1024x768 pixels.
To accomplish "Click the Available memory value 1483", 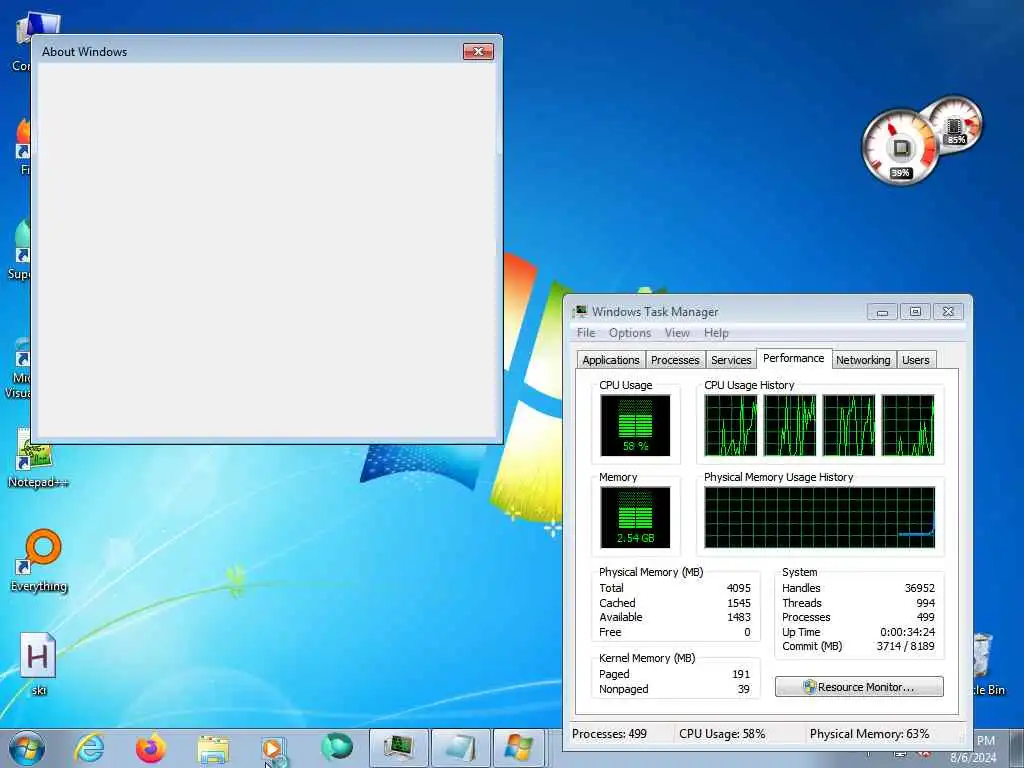I will 739,617.
